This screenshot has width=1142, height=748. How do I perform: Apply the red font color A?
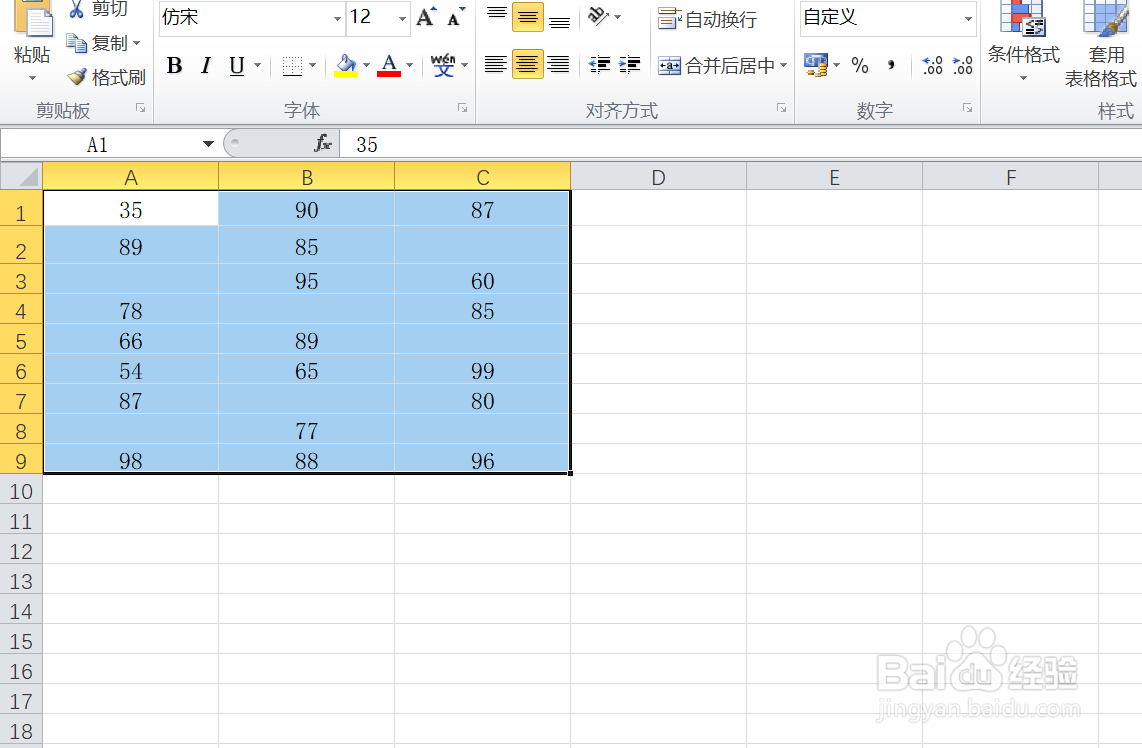389,66
